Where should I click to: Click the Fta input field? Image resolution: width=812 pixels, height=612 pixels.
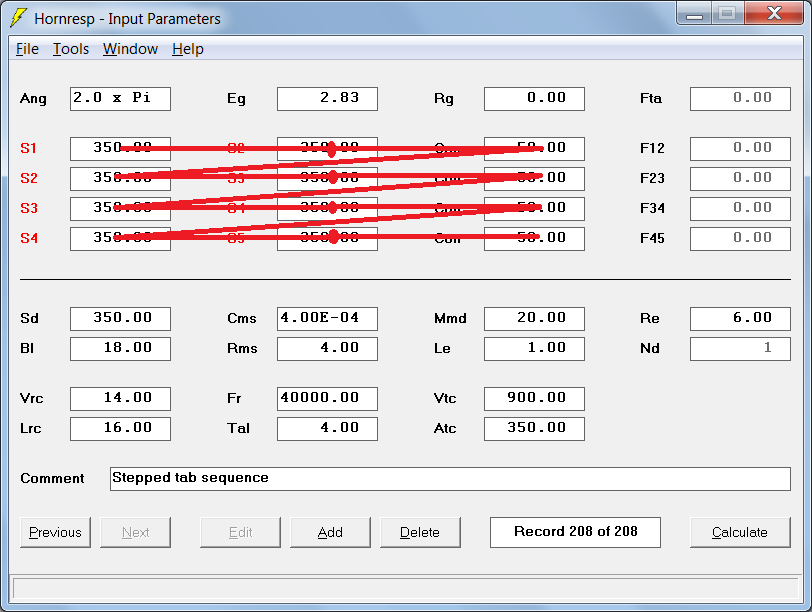click(741, 98)
